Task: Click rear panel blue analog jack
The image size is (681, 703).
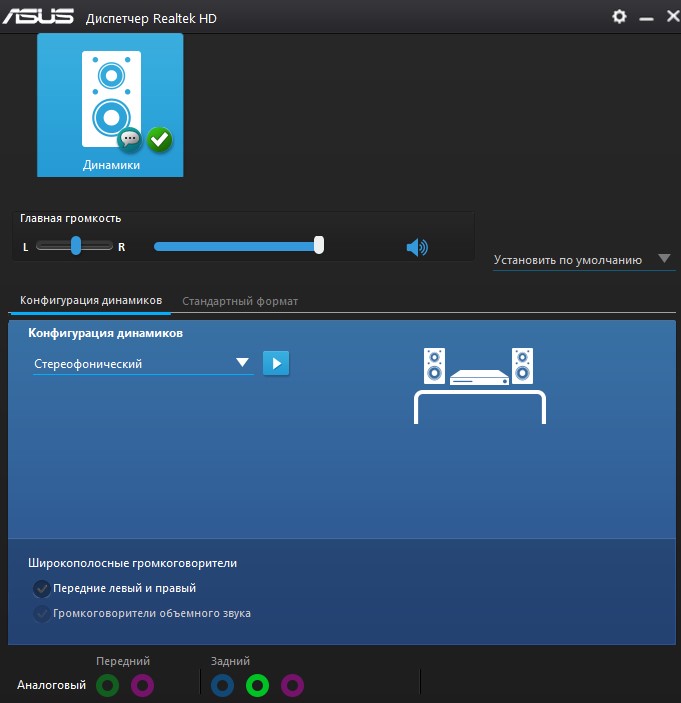Action: [x=223, y=685]
